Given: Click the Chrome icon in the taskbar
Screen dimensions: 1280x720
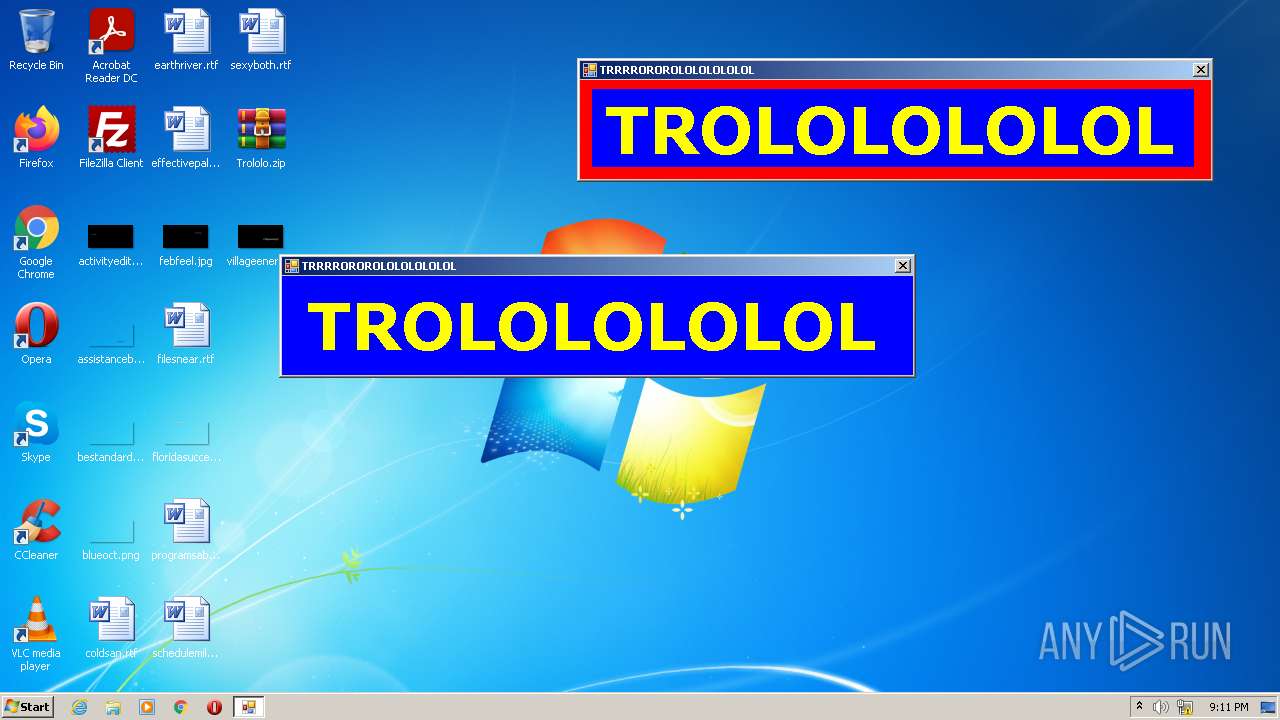Looking at the screenshot, I should (x=181, y=707).
